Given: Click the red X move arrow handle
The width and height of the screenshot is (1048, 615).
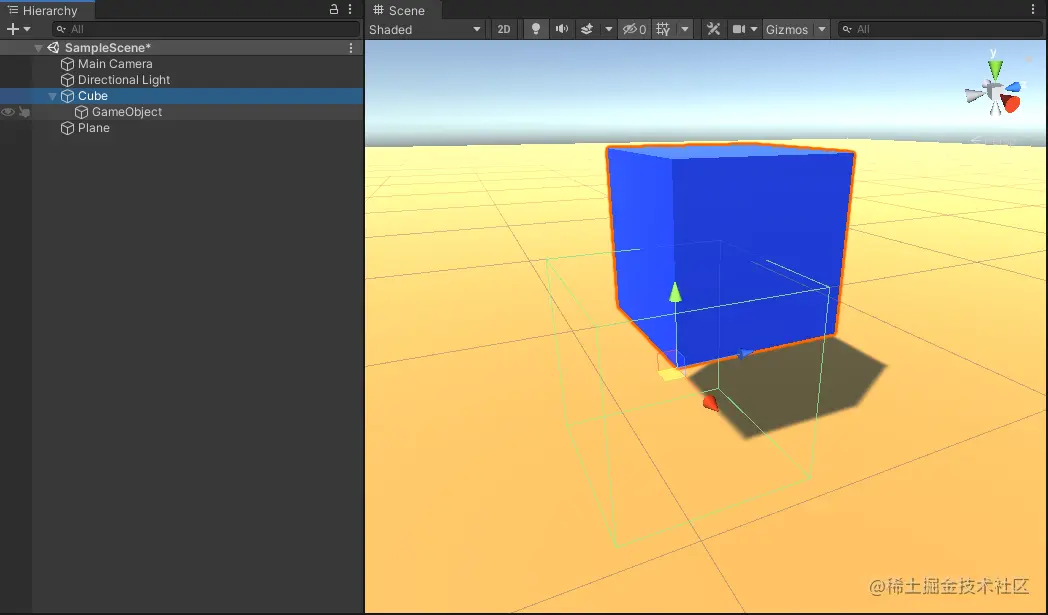Looking at the screenshot, I should (710, 402).
